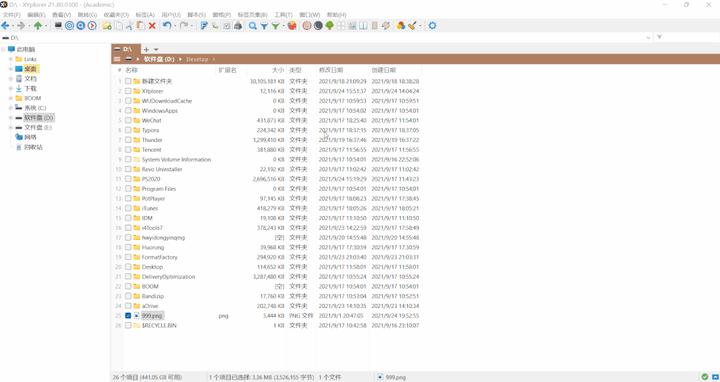
Task: Open the address bar dropdown arrow
Action: tap(648, 37)
